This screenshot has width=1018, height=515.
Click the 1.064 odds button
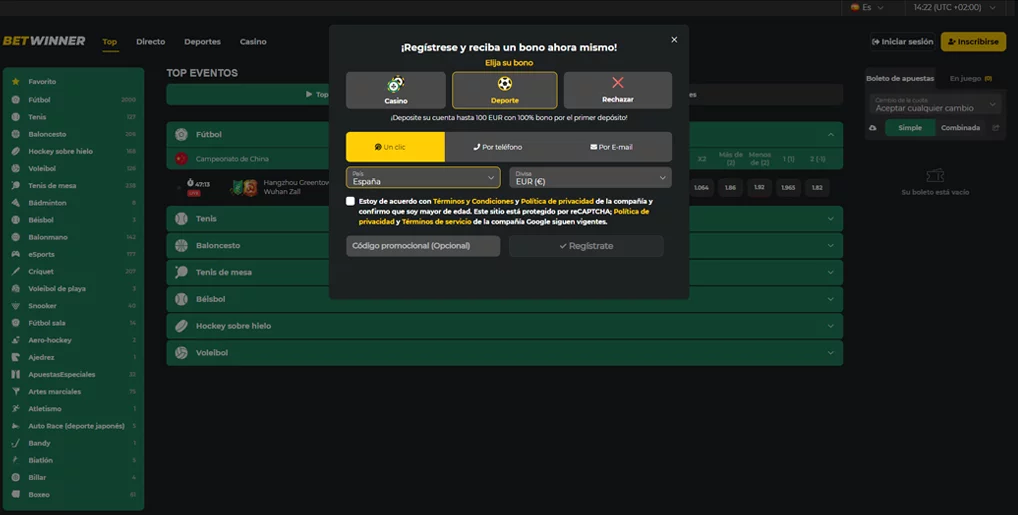pyautogui.click(x=701, y=188)
